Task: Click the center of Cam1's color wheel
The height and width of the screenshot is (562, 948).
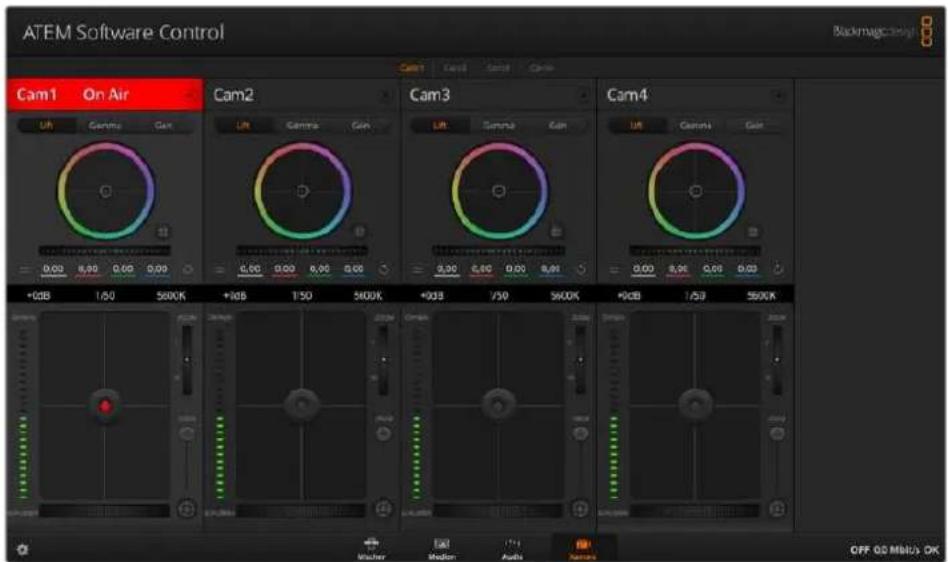Action: click(105, 191)
